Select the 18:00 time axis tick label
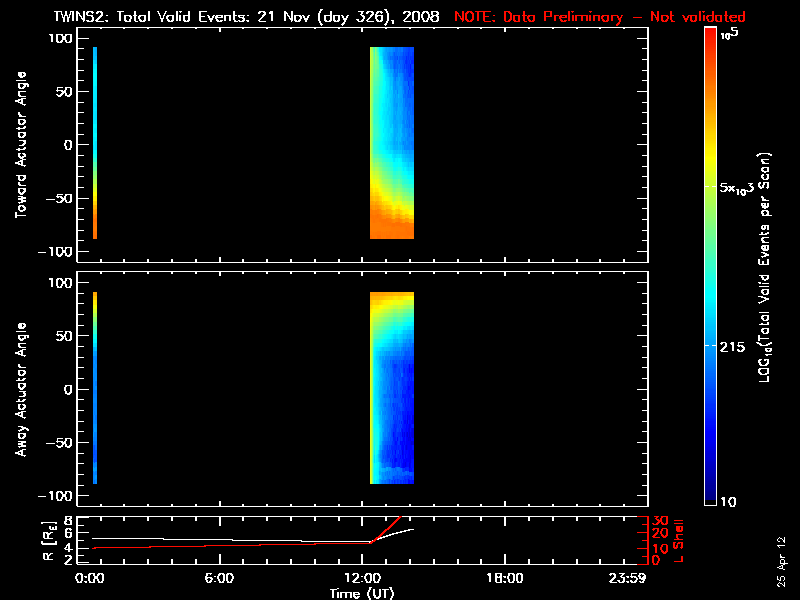Screen dimensions: 800x600 (x=504, y=578)
